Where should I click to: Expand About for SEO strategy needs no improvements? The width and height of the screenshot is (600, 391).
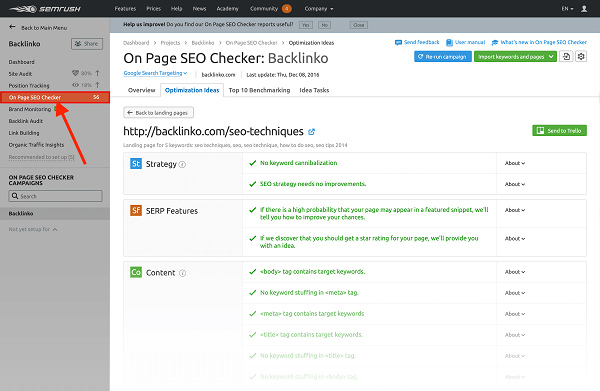tap(515, 184)
